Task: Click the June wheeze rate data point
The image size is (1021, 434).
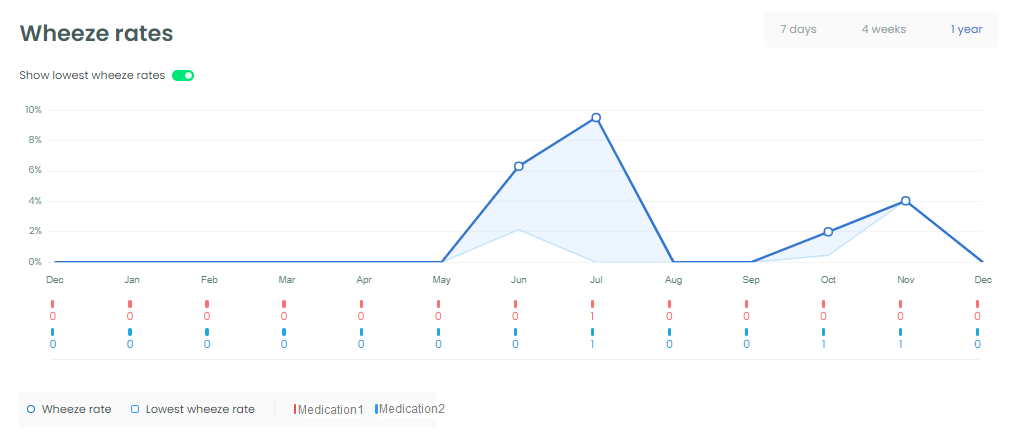Action: [519, 167]
